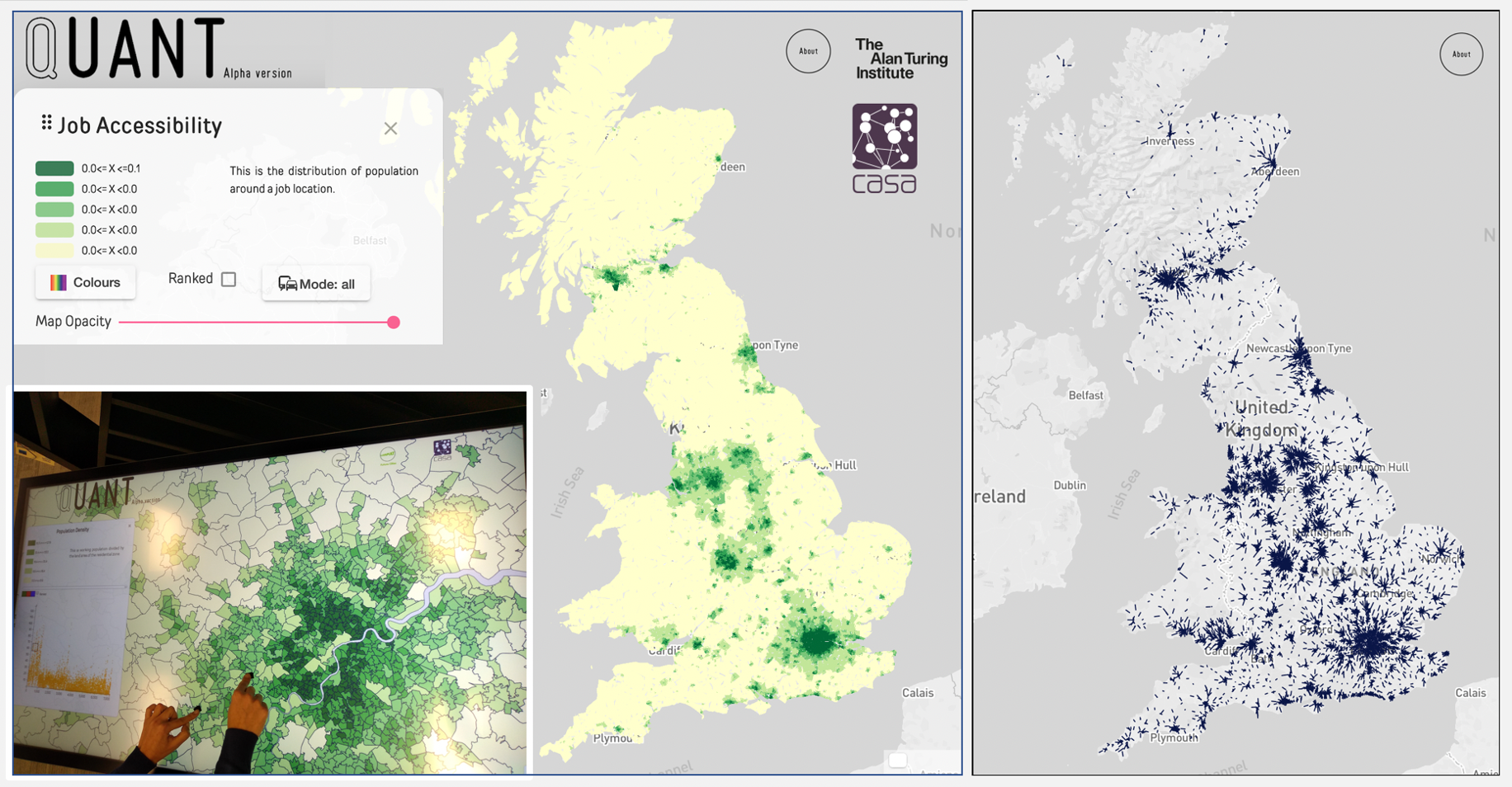Click the Job Accessibility panel title
The height and width of the screenshot is (787, 1512).
139,125
